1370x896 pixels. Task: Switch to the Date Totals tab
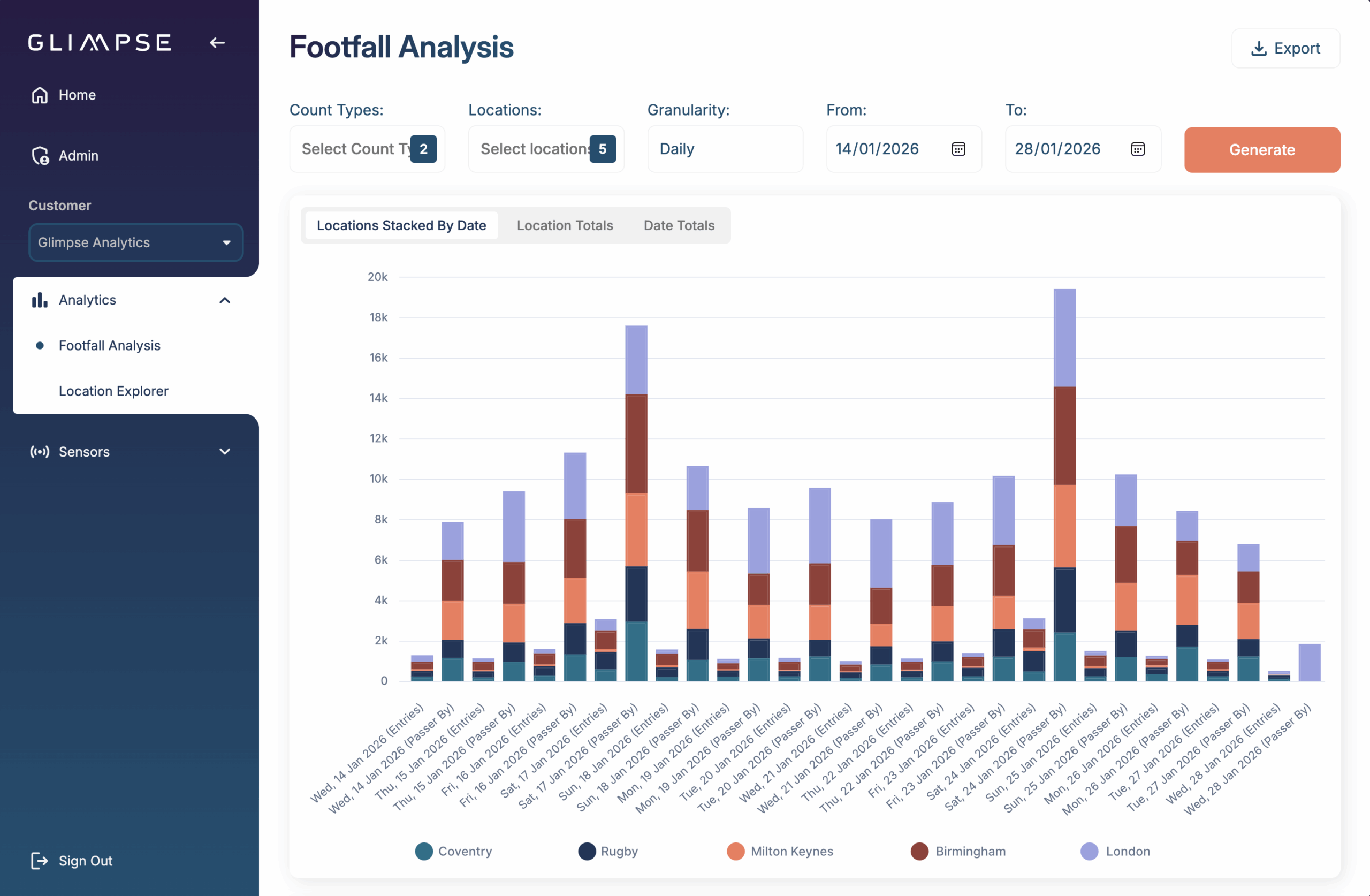[x=679, y=225]
